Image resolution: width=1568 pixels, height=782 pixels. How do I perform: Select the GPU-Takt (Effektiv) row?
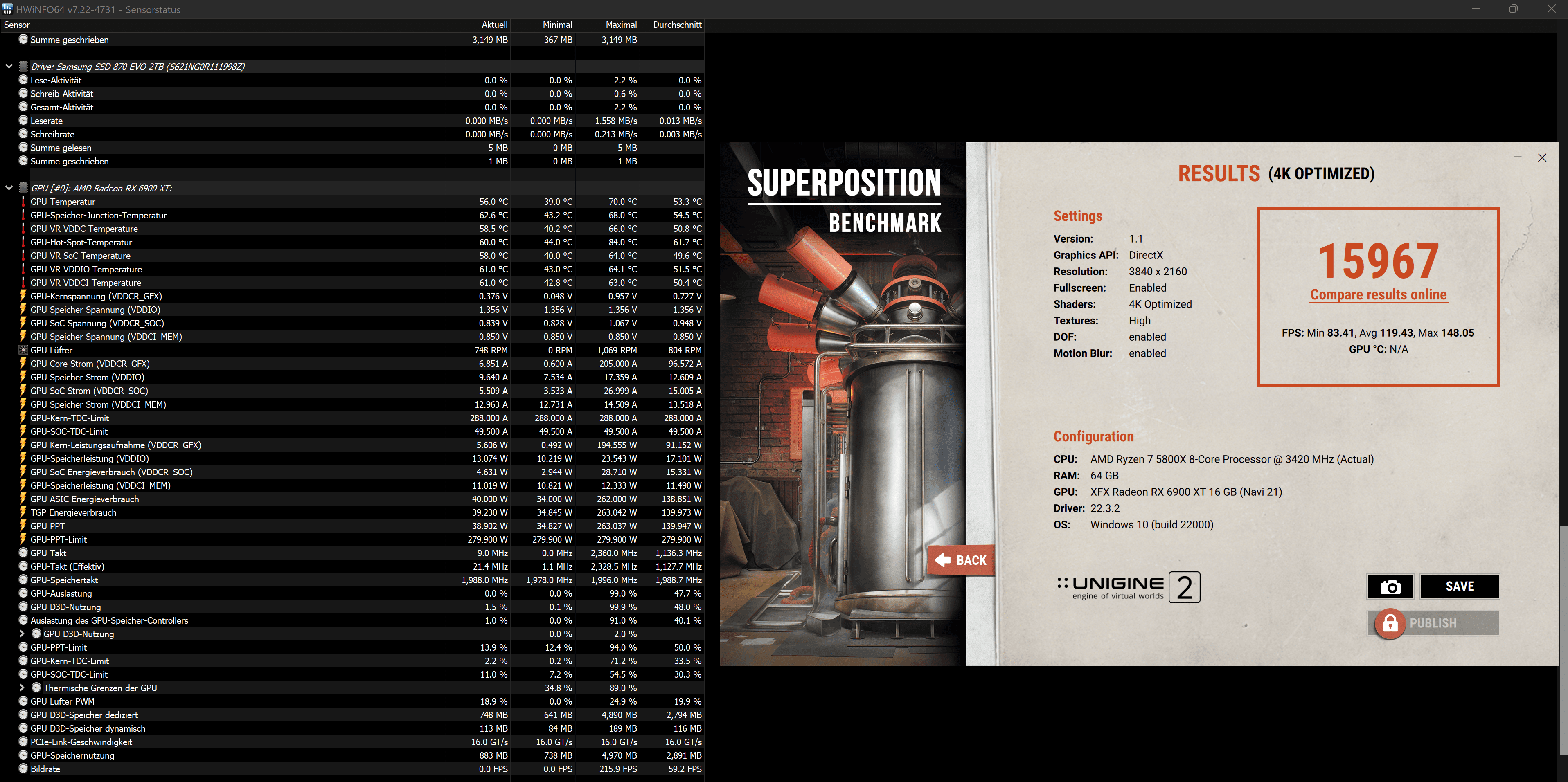[x=352, y=566]
